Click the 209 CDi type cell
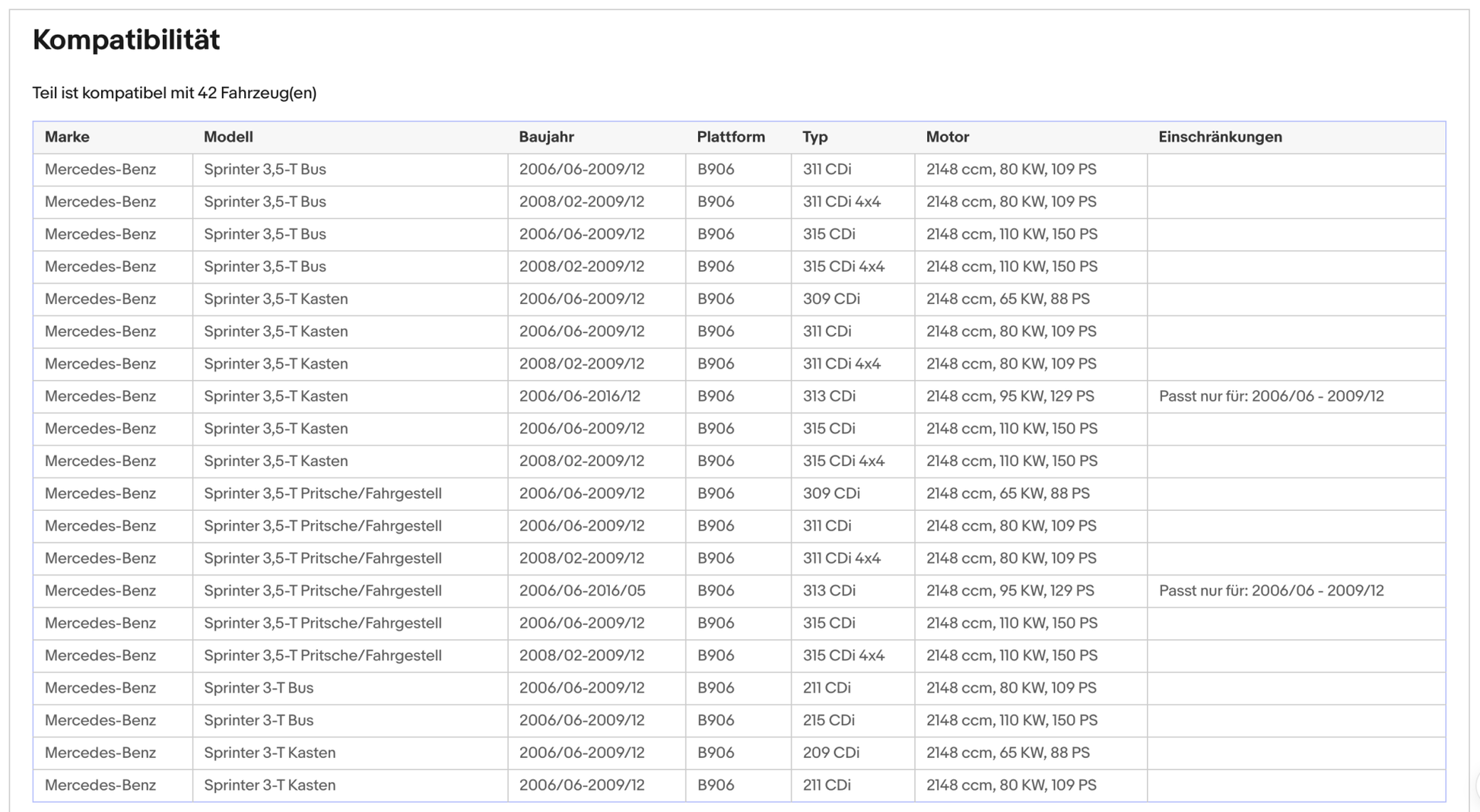The height and width of the screenshot is (812, 1480). 831,753
